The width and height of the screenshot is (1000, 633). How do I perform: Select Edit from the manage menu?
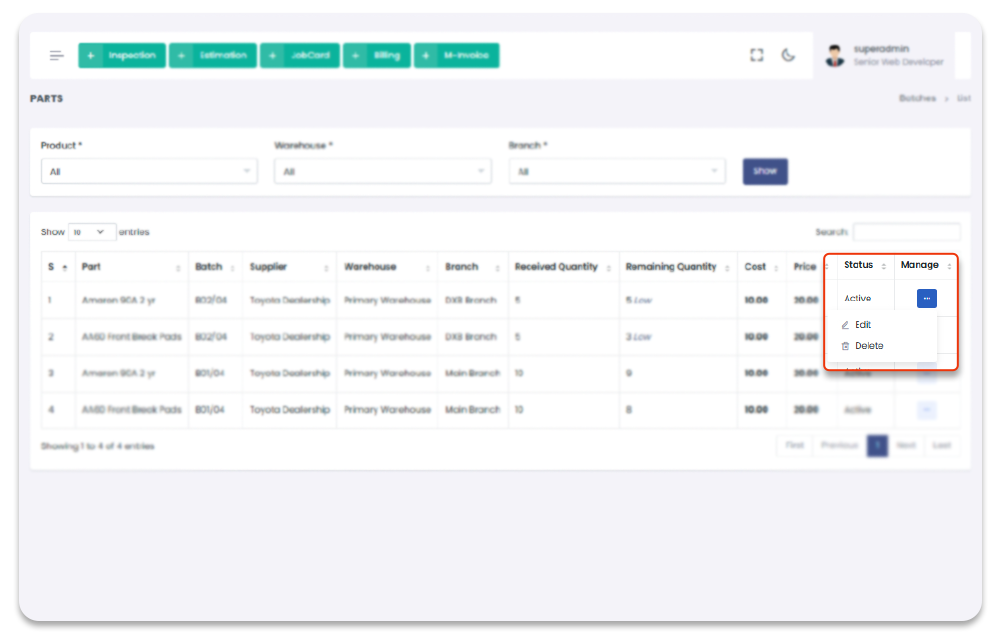[x=862, y=325]
